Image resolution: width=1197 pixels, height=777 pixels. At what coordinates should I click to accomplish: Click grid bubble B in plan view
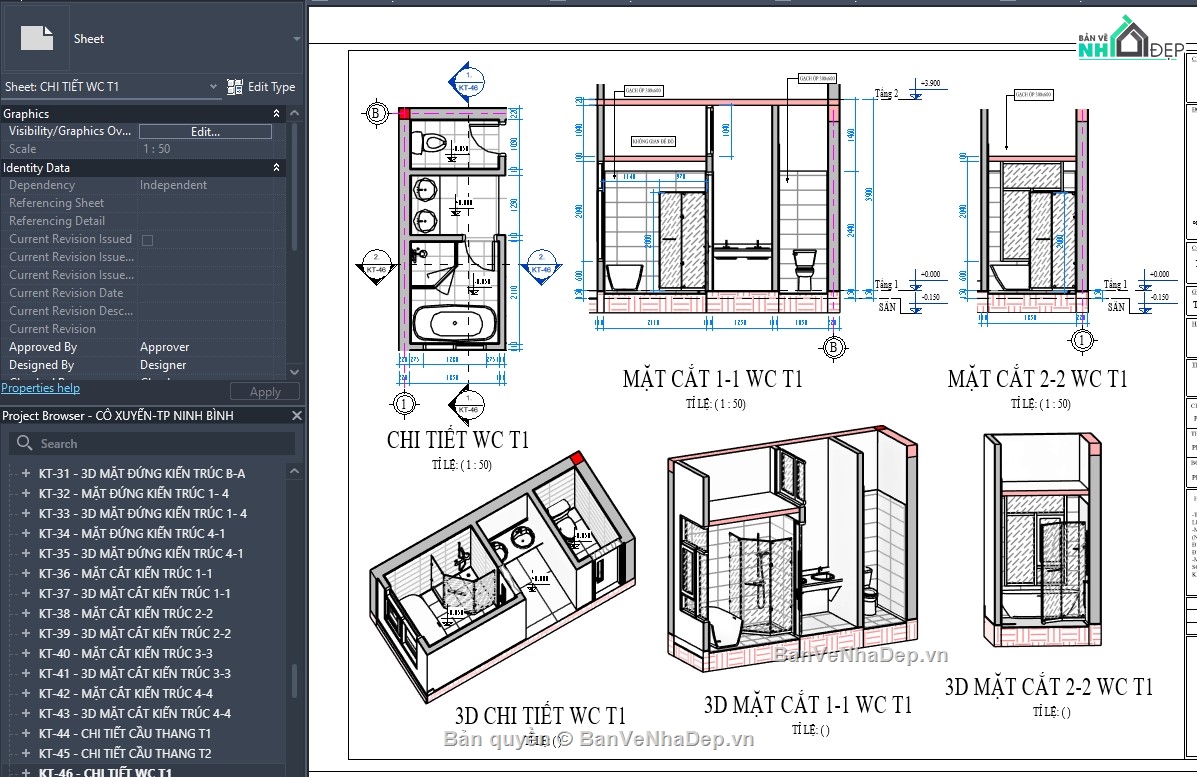pos(375,114)
